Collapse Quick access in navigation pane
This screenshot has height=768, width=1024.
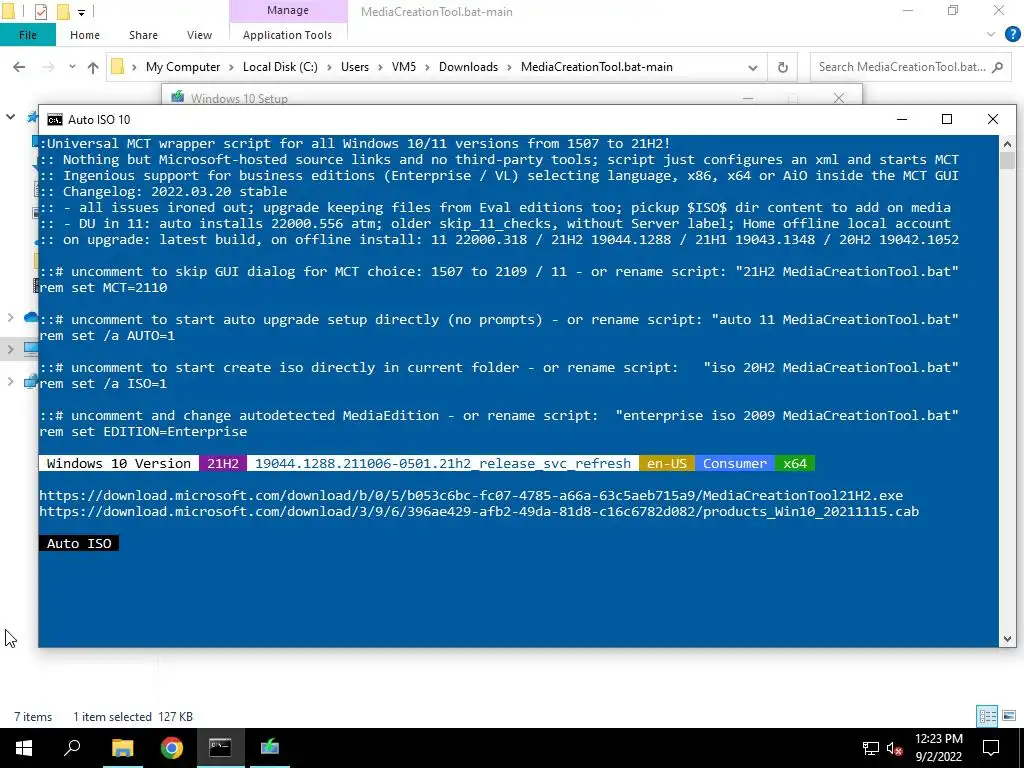pos(10,117)
